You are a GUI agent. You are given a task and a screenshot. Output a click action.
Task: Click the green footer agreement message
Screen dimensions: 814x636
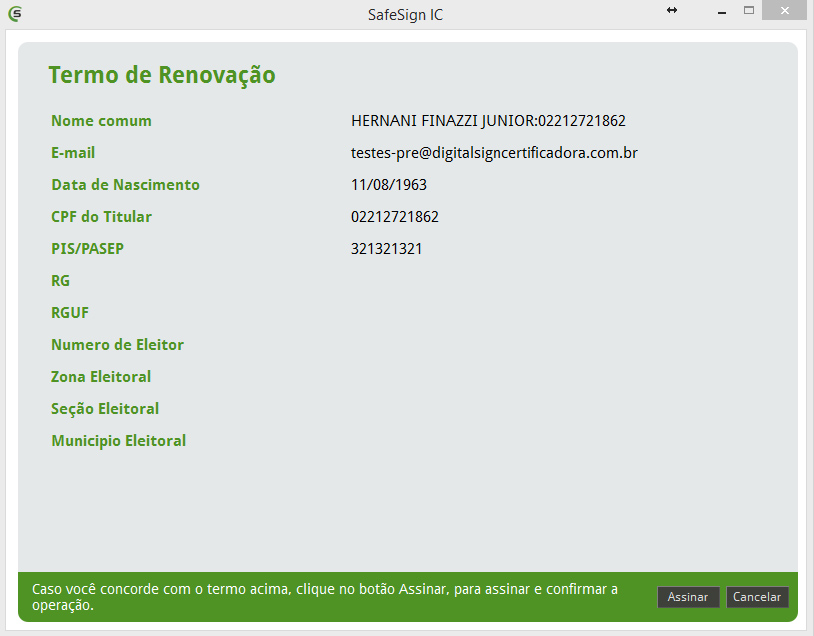click(325, 597)
